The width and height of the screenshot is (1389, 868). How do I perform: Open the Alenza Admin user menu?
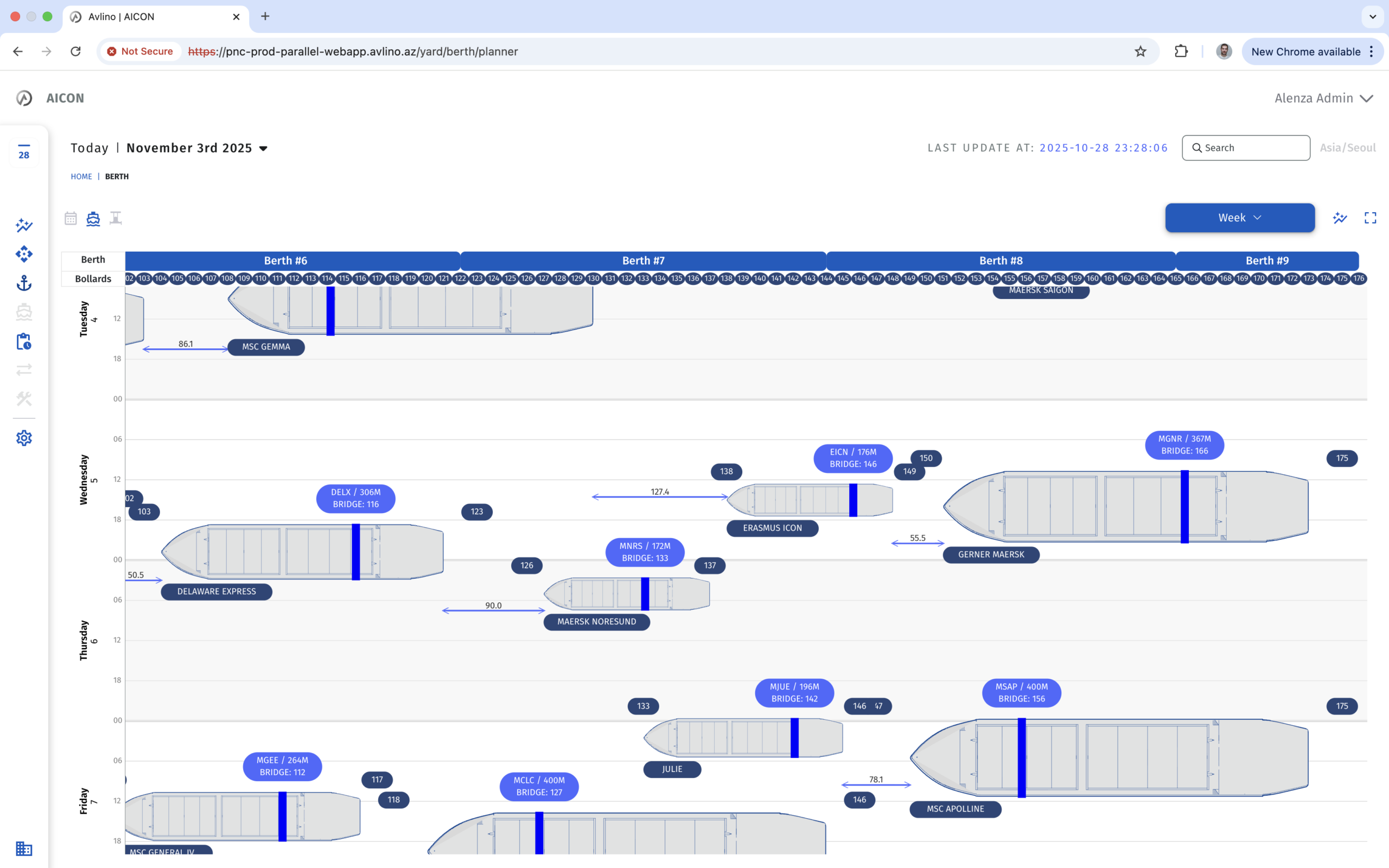[1324, 98]
